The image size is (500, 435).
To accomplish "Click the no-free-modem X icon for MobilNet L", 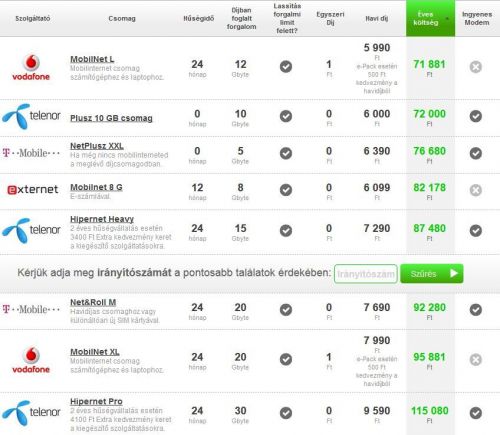I will (476, 67).
